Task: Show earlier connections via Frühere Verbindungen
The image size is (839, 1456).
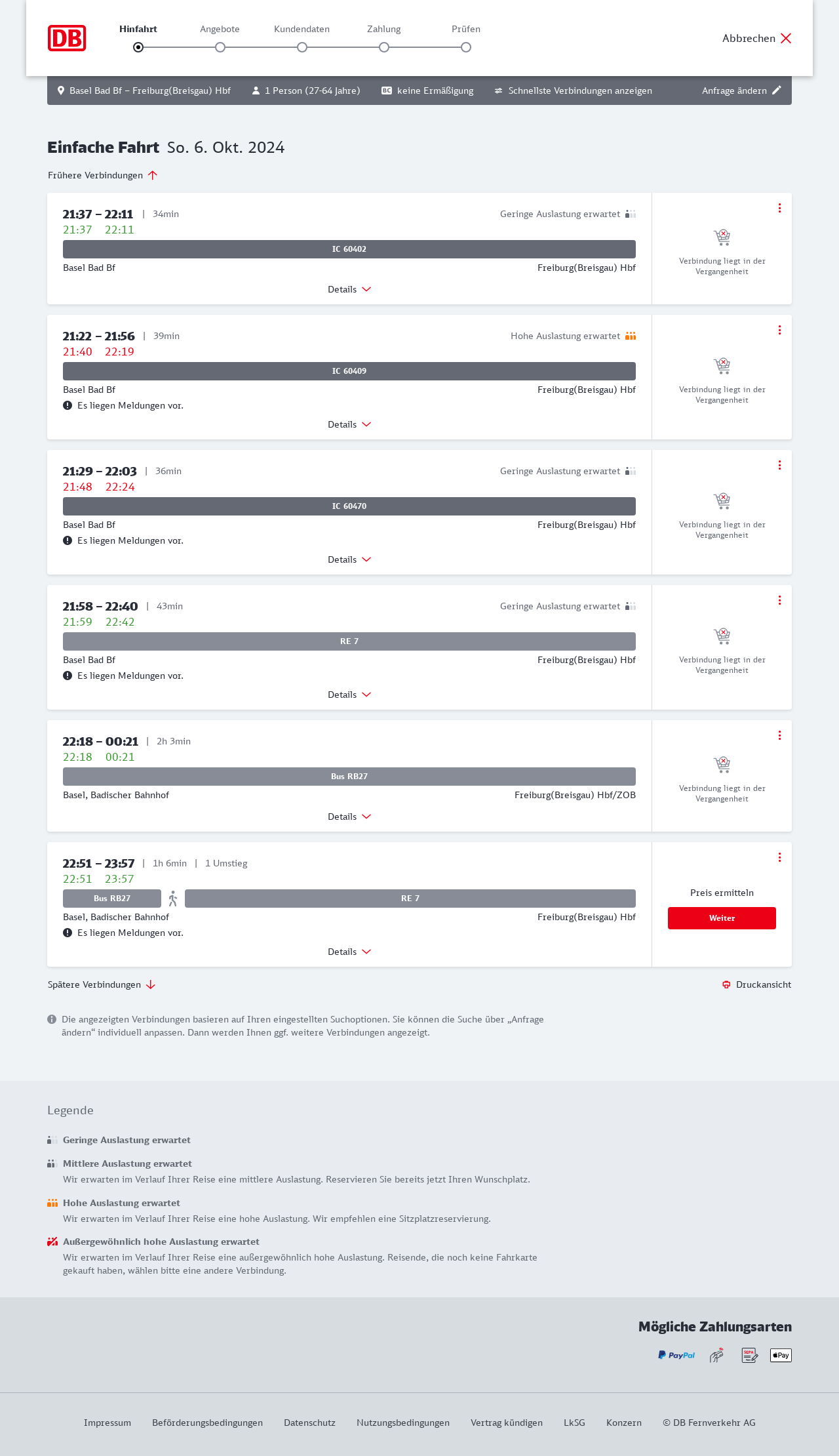Action: pyautogui.click(x=102, y=175)
